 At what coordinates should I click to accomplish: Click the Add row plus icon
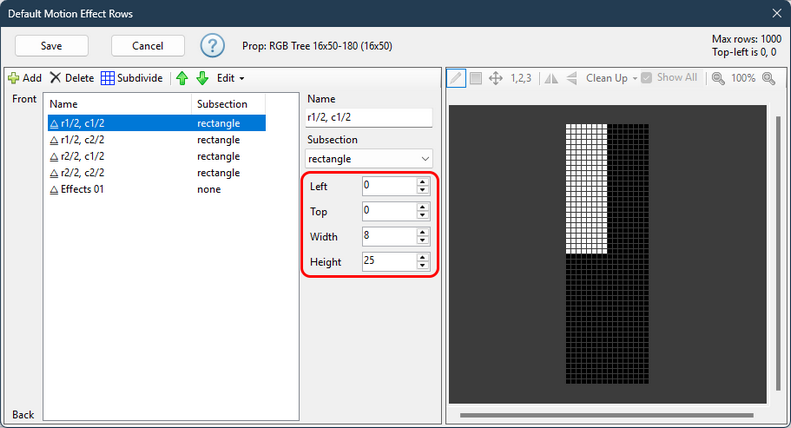(x=14, y=78)
